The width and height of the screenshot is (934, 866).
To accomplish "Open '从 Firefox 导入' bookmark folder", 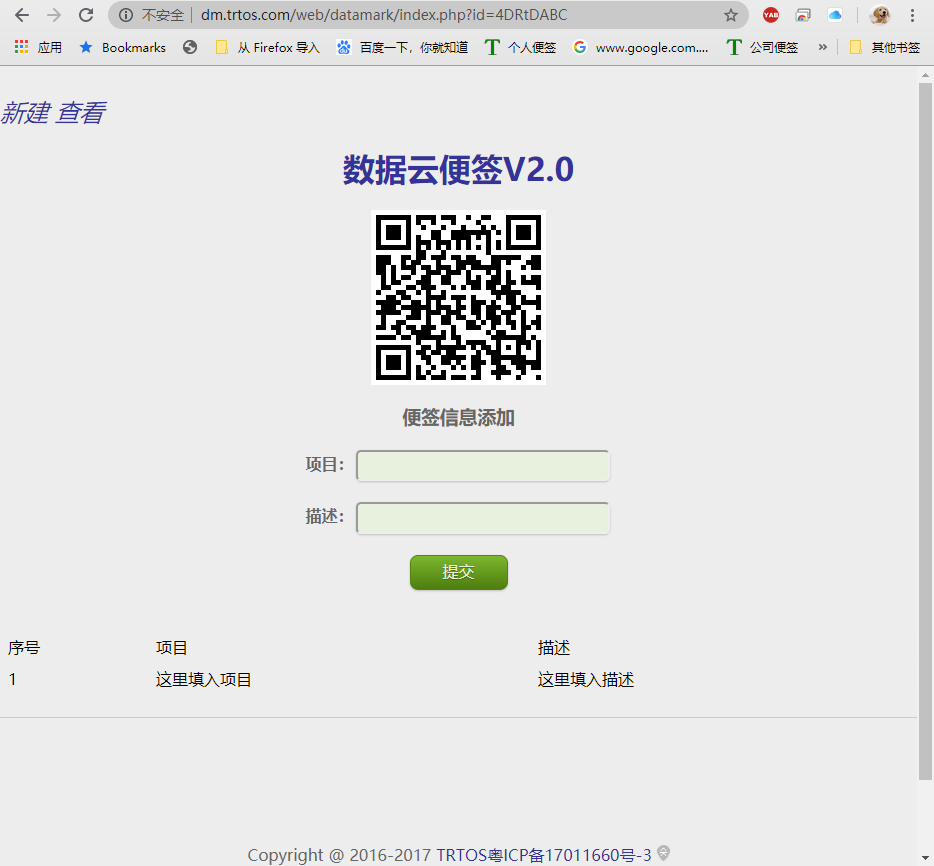I will 267,47.
